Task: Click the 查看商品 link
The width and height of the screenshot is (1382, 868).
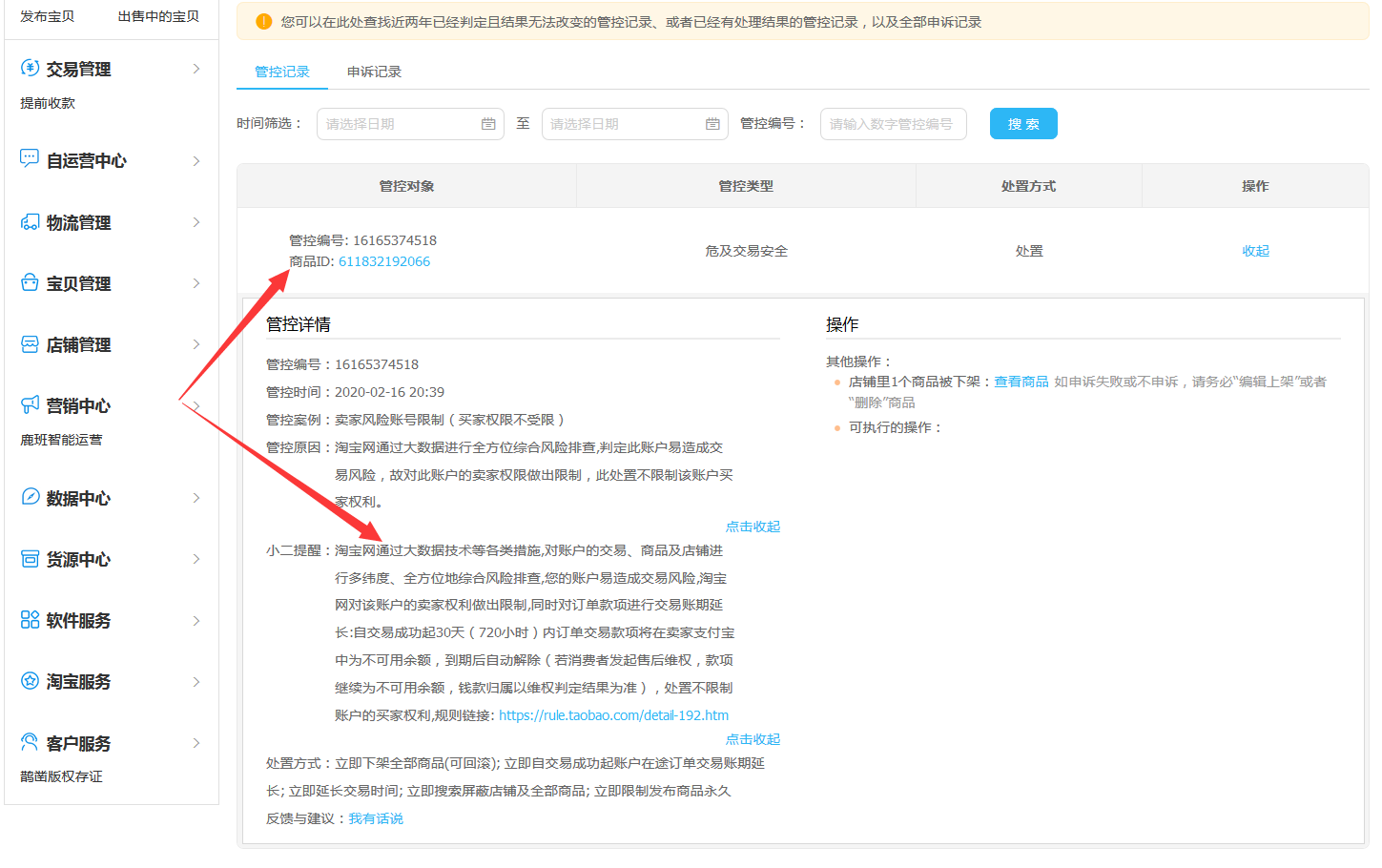Action: point(1021,382)
